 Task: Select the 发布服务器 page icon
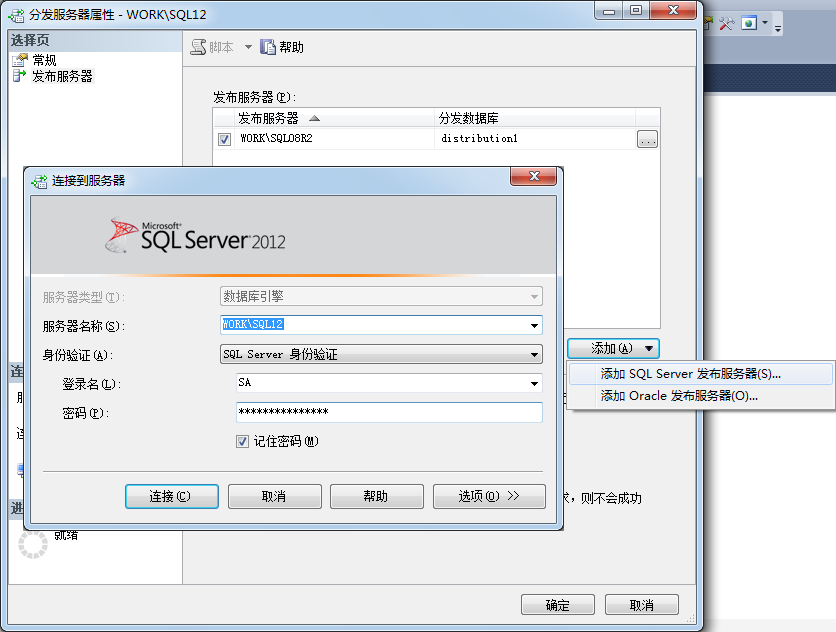19,76
